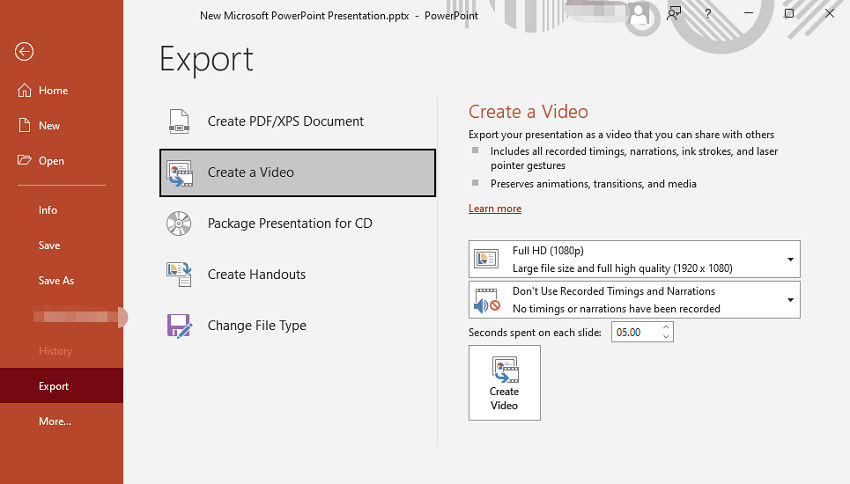The height and width of the screenshot is (484, 850).
Task: Click the seconds per slide input field
Action: [635, 332]
